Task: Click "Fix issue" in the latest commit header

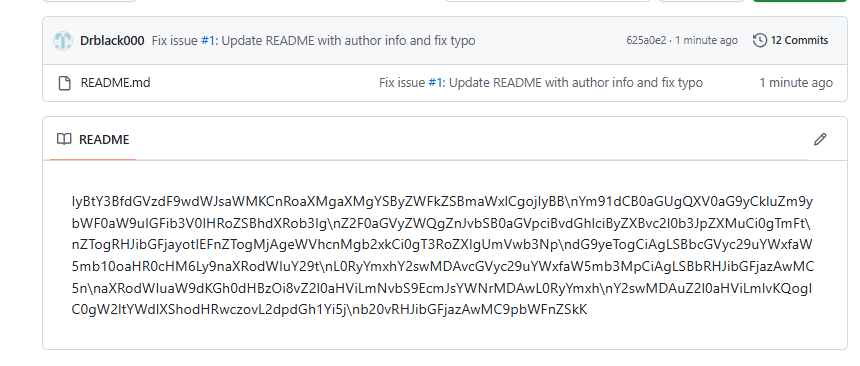Action: (175, 41)
